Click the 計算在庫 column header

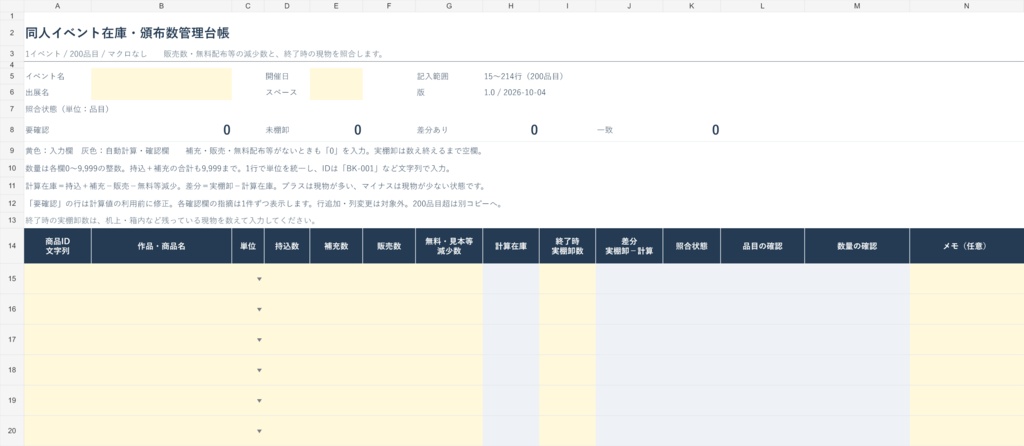coord(511,246)
